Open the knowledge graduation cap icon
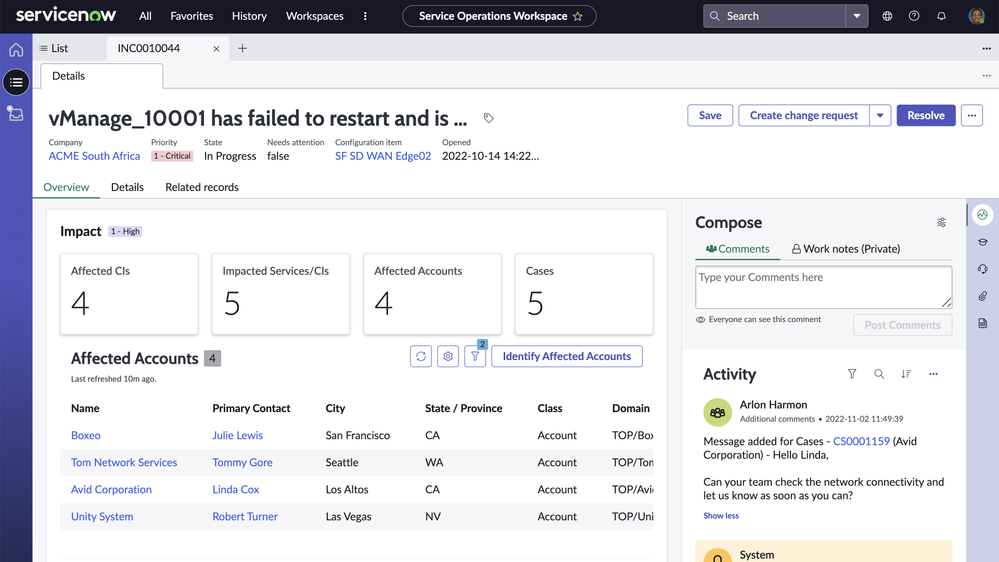 click(x=982, y=242)
